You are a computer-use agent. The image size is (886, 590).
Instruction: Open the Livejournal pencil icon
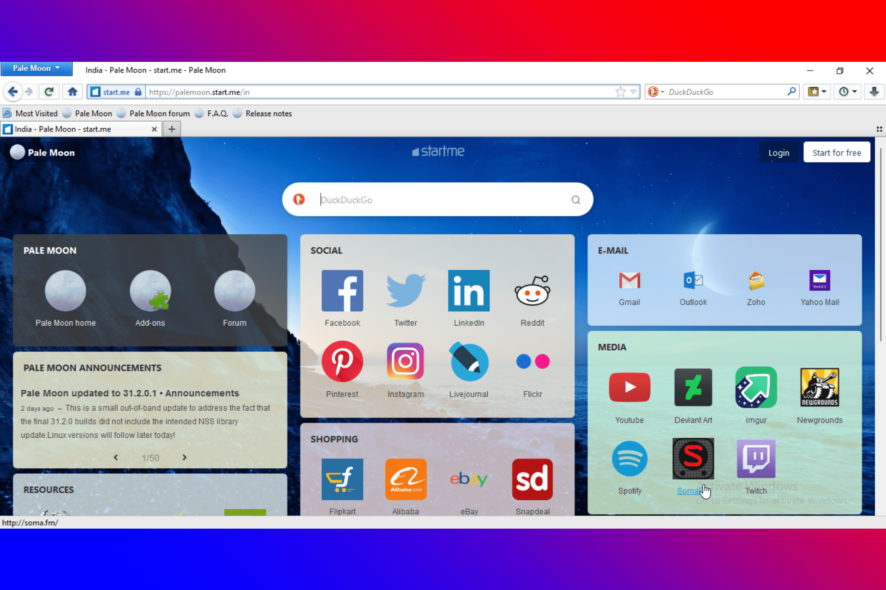coord(468,361)
